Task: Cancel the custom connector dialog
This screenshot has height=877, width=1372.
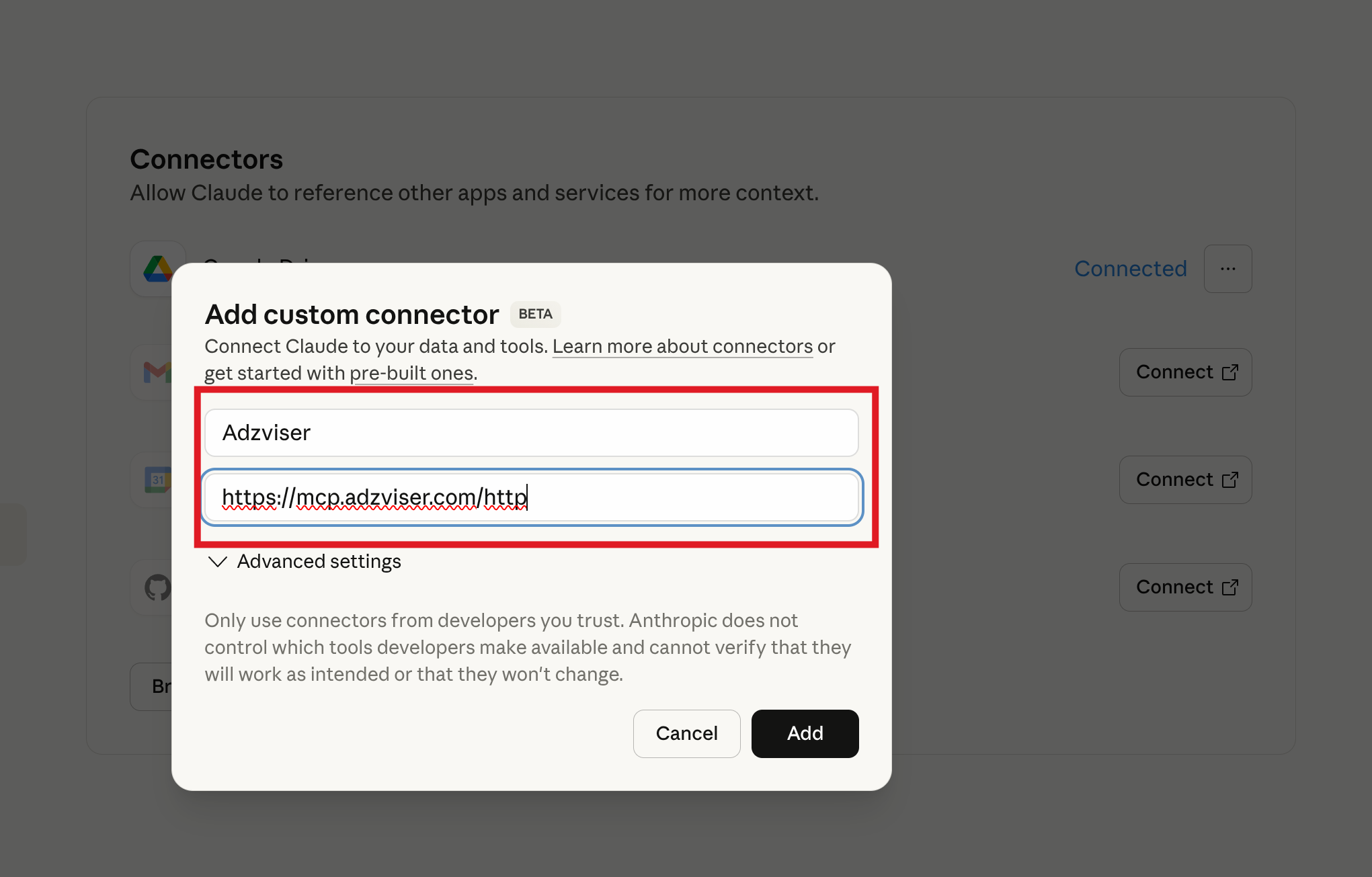Action: click(686, 733)
